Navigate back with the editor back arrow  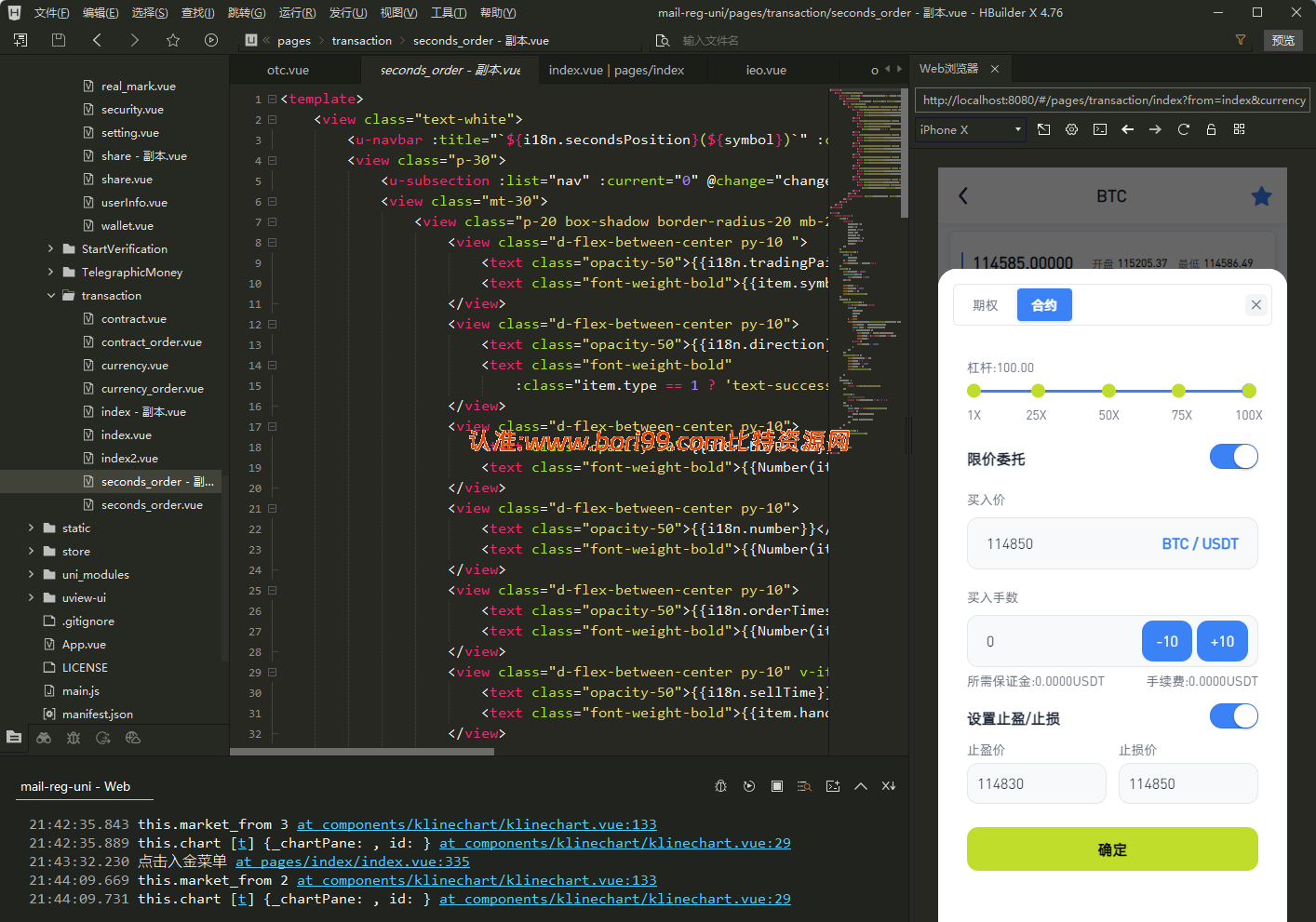click(x=97, y=40)
